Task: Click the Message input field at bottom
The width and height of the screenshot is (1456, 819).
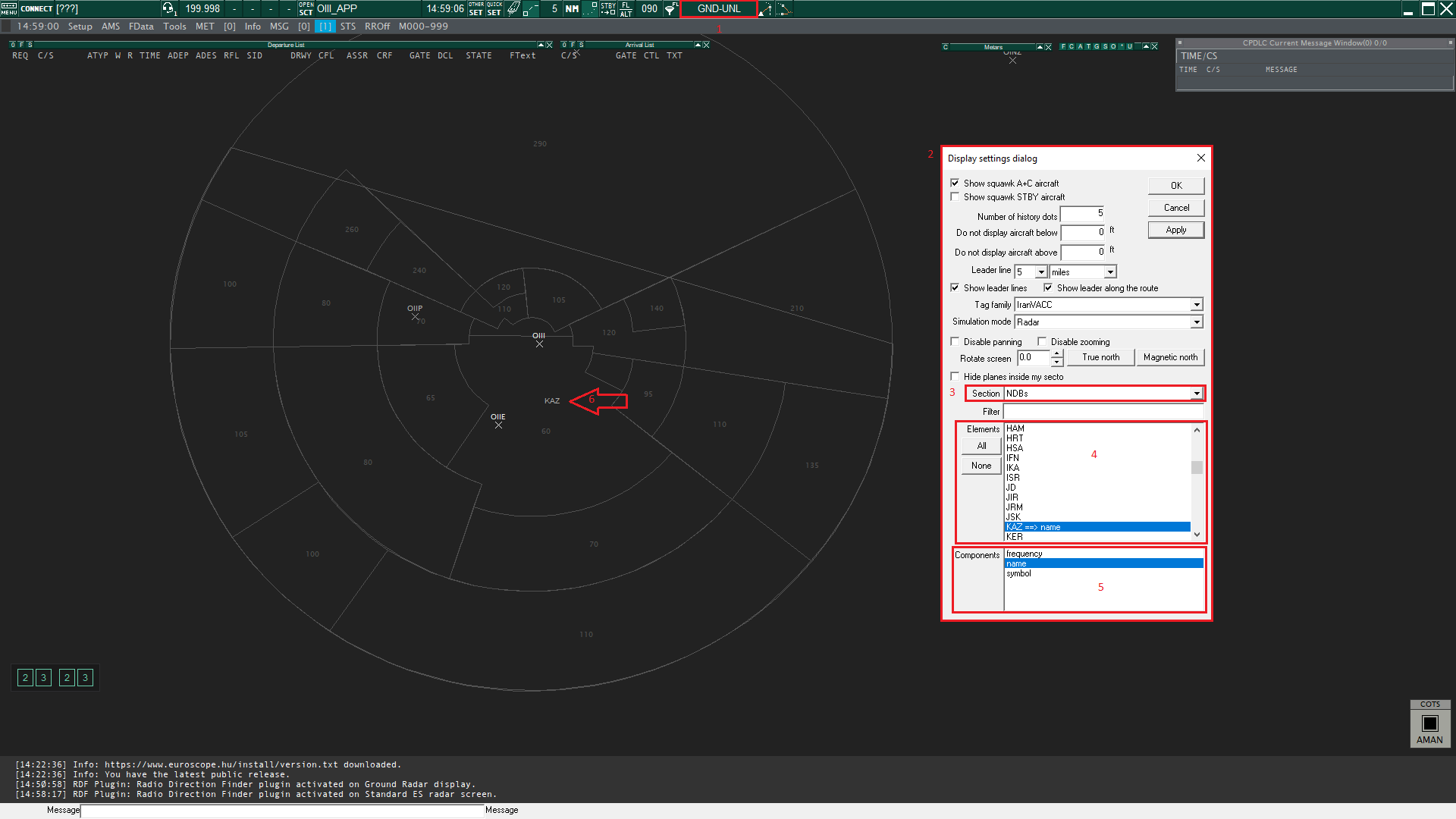Action: pos(282,811)
